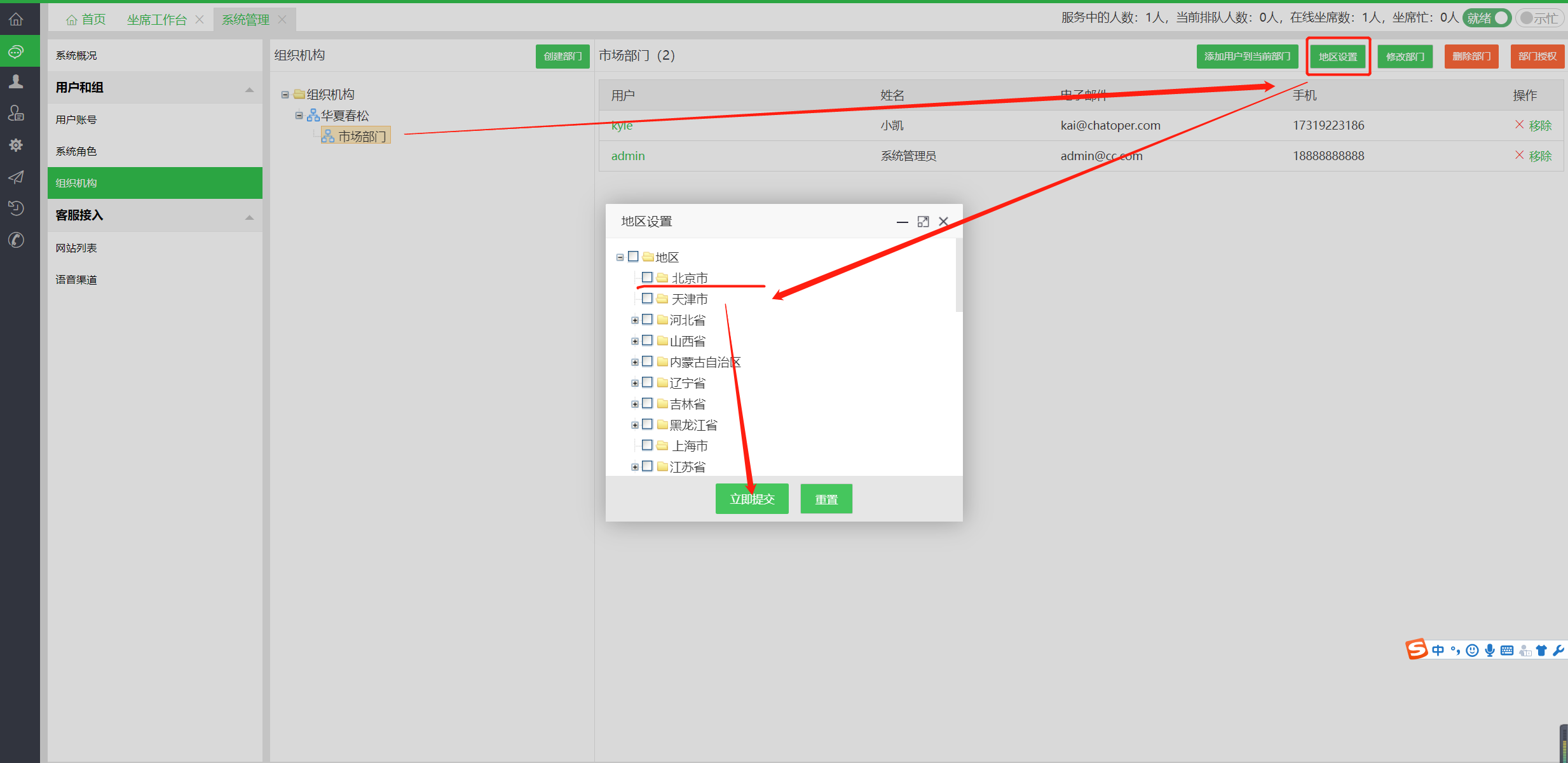Image resolution: width=1568 pixels, height=763 pixels.
Task: Open the 系统角色 menu item
Action: tap(154, 151)
